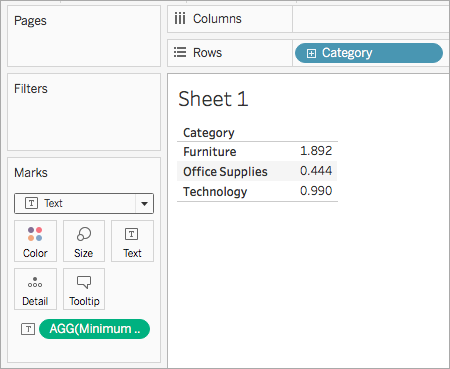Open the Size marks card
450x369 pixels.
pyautogui.click(x=84, y=241)
